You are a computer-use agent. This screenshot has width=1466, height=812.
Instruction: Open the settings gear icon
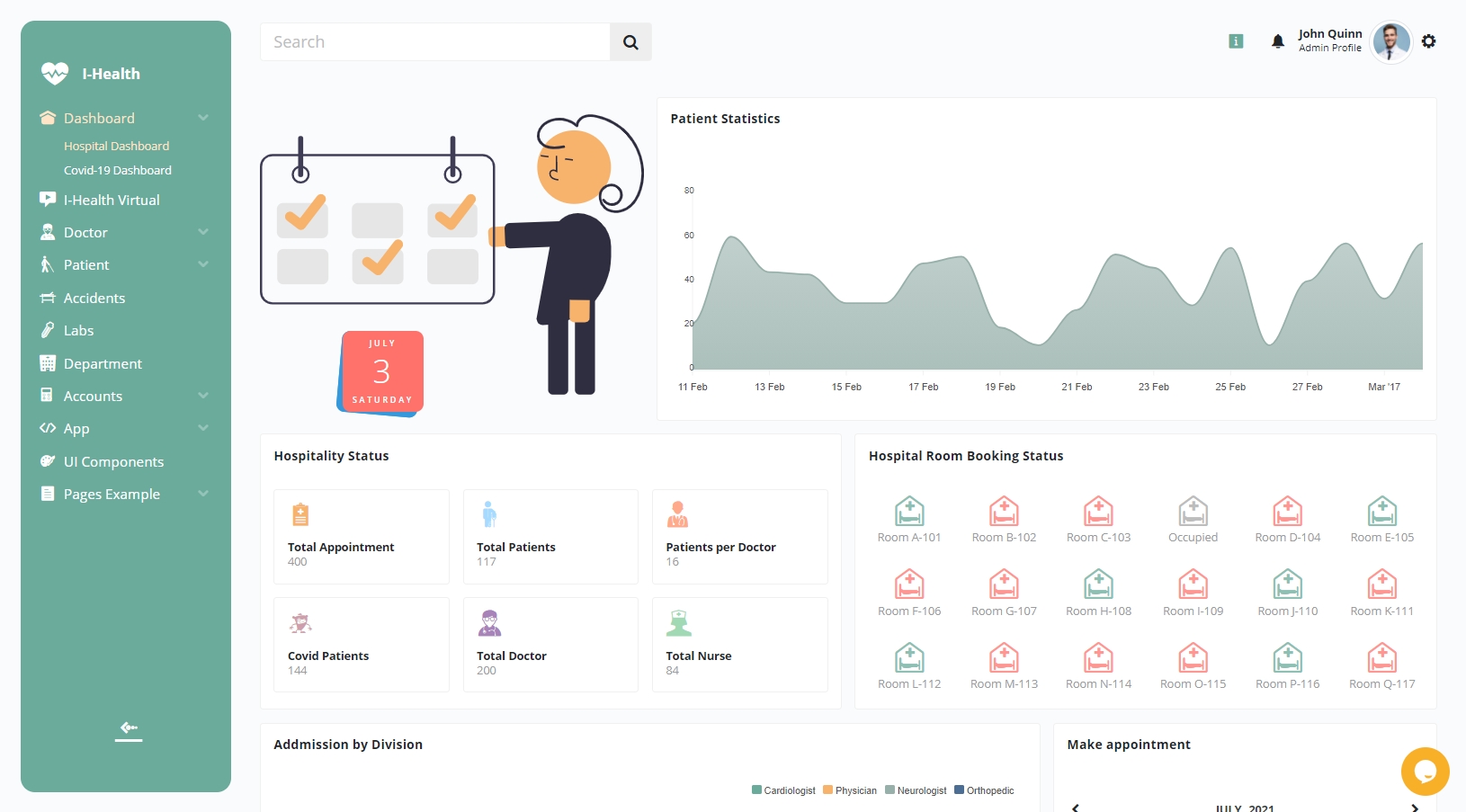[x=1428, y=41]
